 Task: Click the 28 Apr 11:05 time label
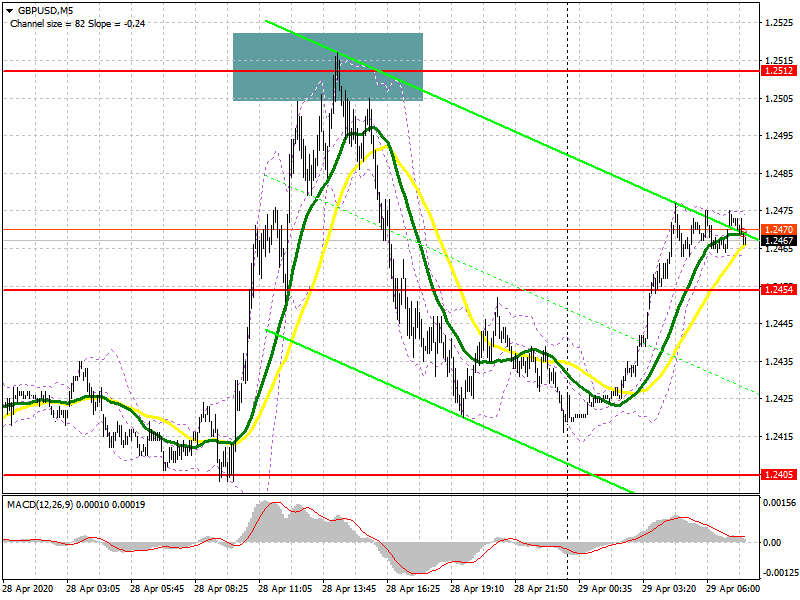coord(285,589)
